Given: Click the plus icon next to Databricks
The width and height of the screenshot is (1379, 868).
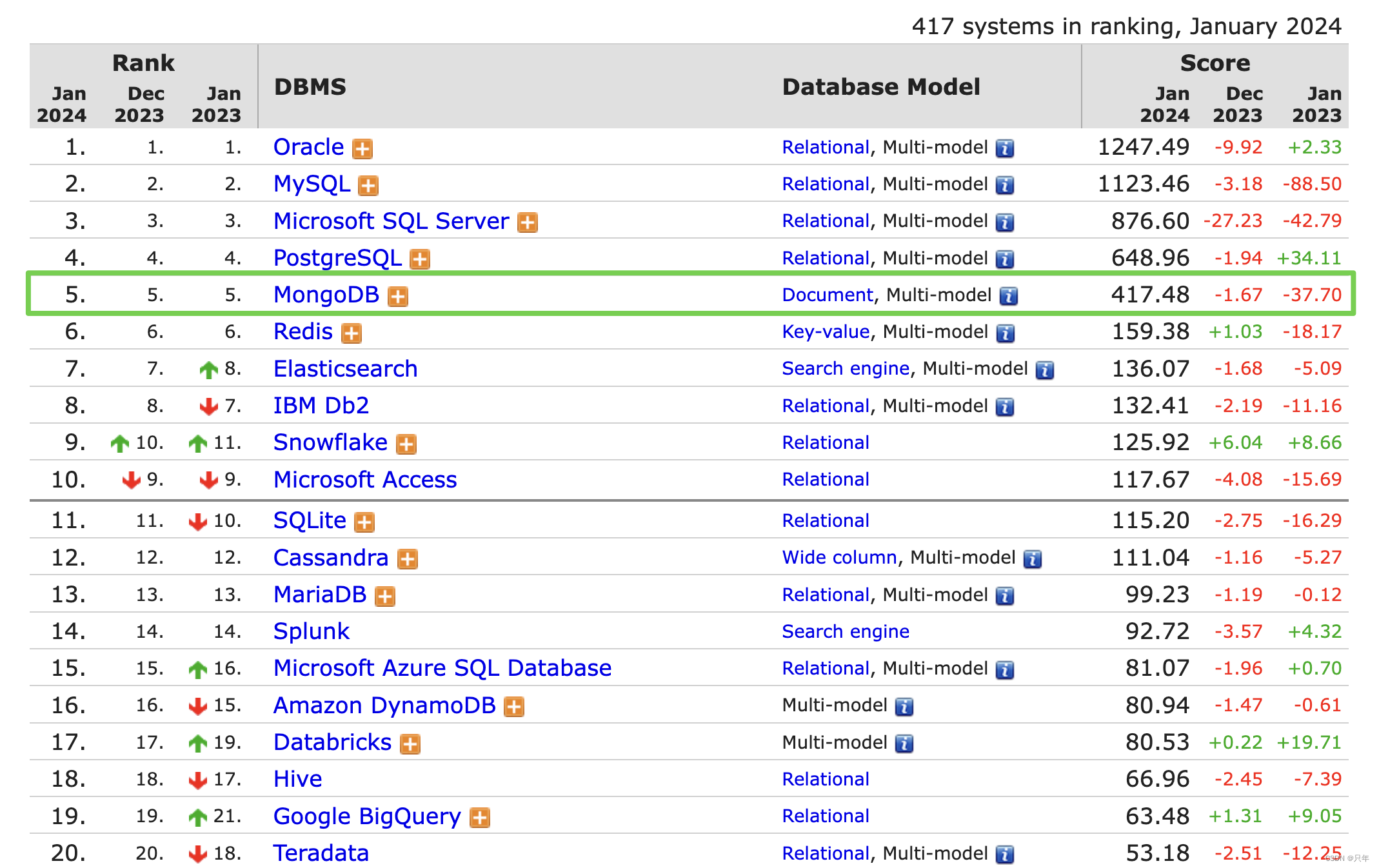Looking at the screenshot, I should tap(410, 744).
